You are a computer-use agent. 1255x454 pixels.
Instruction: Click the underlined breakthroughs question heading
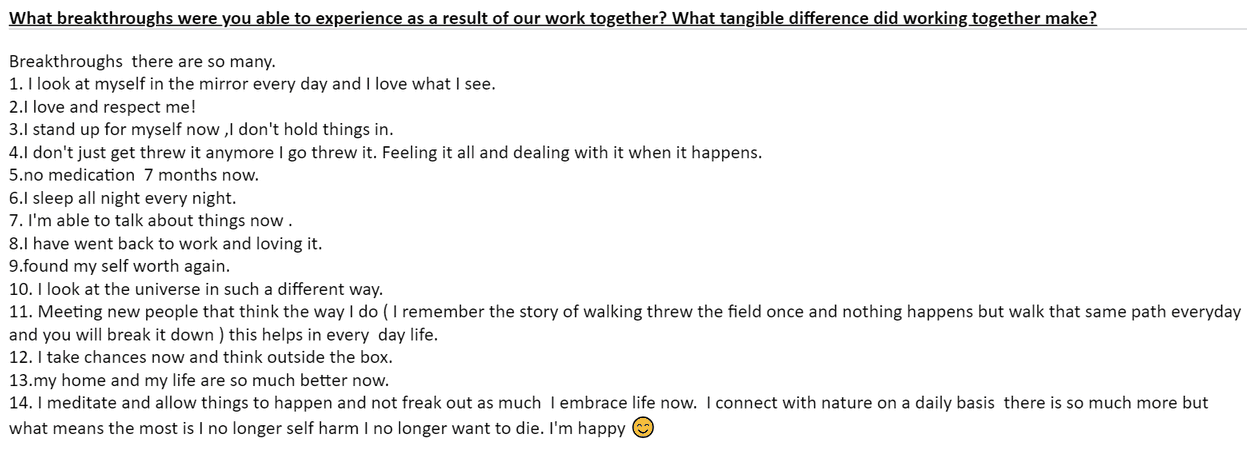(553, 18)
